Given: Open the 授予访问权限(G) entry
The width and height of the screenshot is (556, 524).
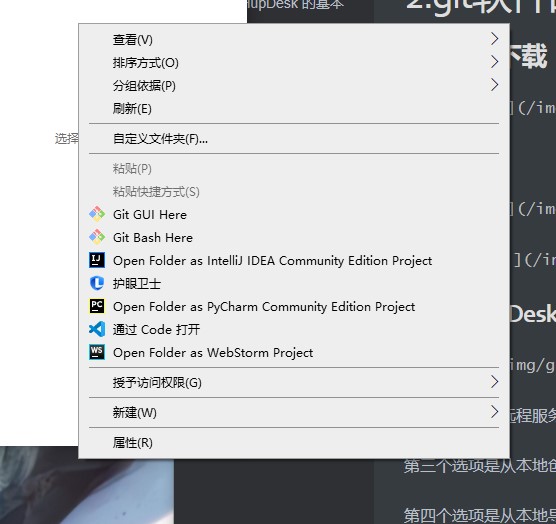Looking at the screenshot, I should (294, 383).
